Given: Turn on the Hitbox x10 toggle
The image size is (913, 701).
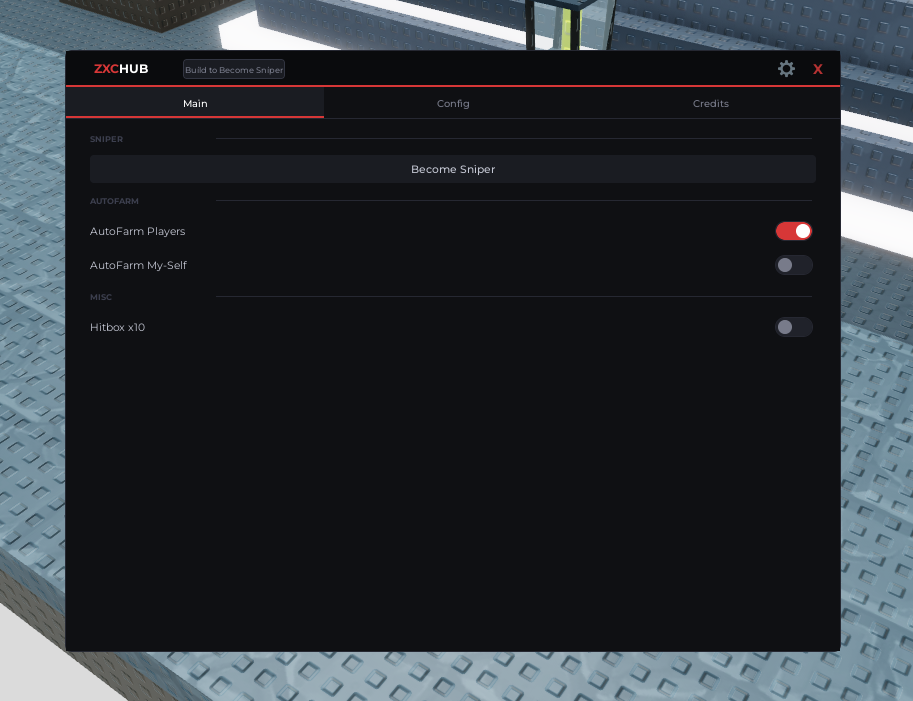Looking at the screenshot, I should (x=794, y=327).
